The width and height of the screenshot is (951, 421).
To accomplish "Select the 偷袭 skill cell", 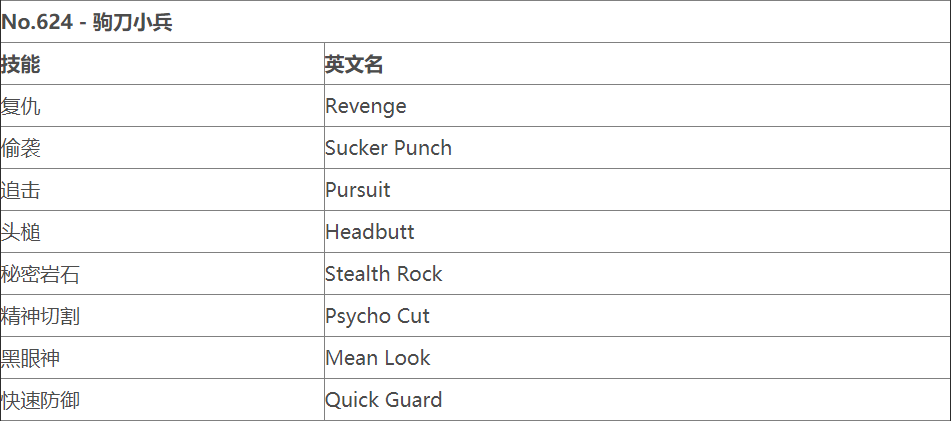I will point(21,148).
